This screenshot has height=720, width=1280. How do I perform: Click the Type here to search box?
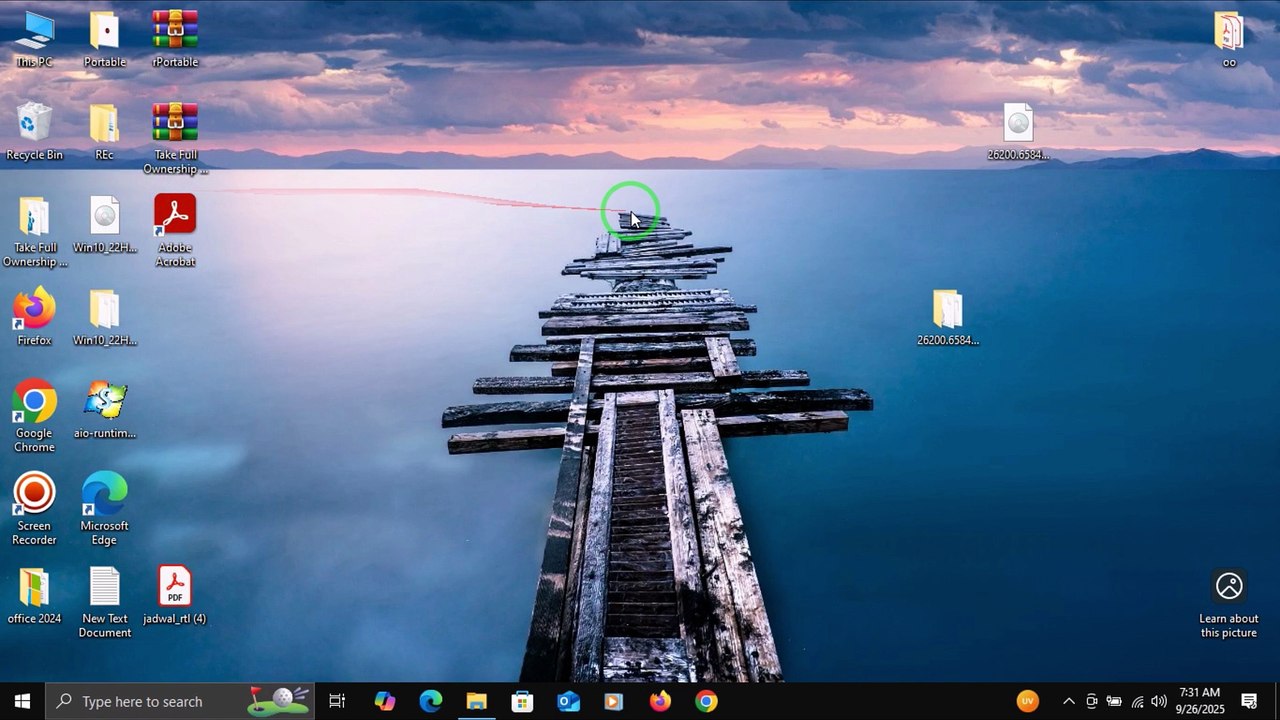tap(179, 701)
